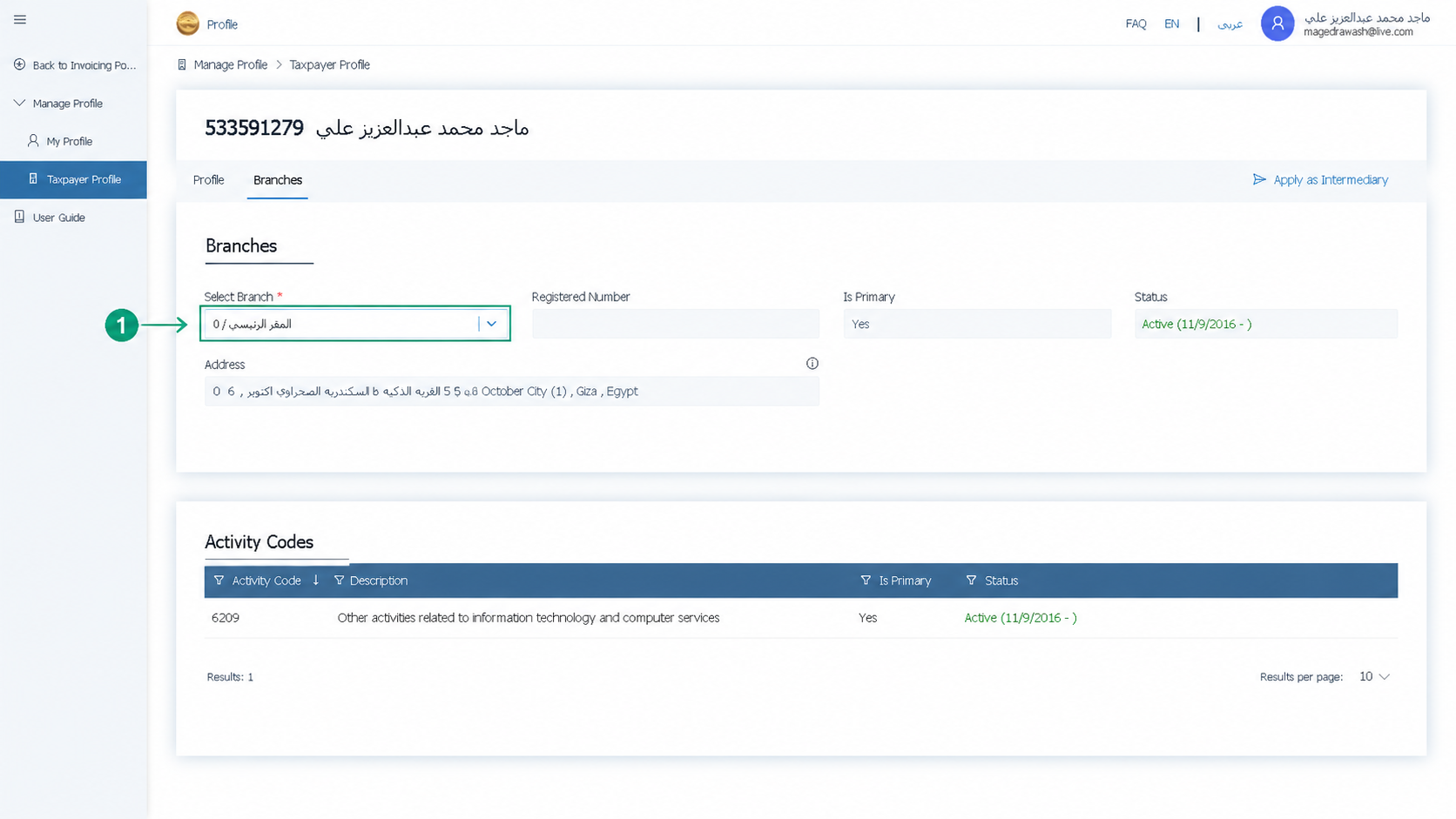The height and width of the screenshot is (819, 1456).
Task: Click the Status column header text
Action: pyautogui.click(x=1001, y=581)
